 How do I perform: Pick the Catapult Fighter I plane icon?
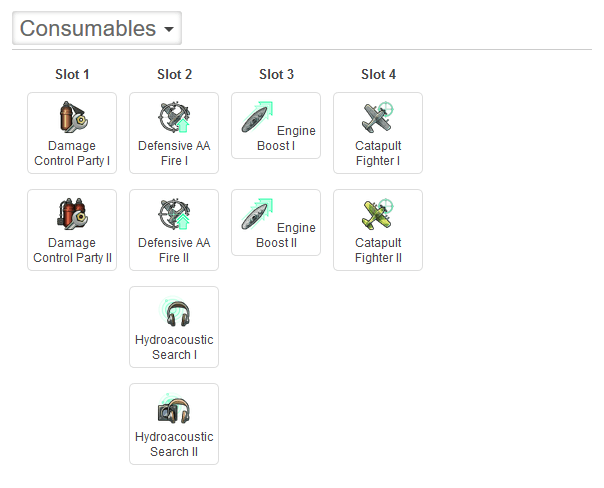pos(378,118)
